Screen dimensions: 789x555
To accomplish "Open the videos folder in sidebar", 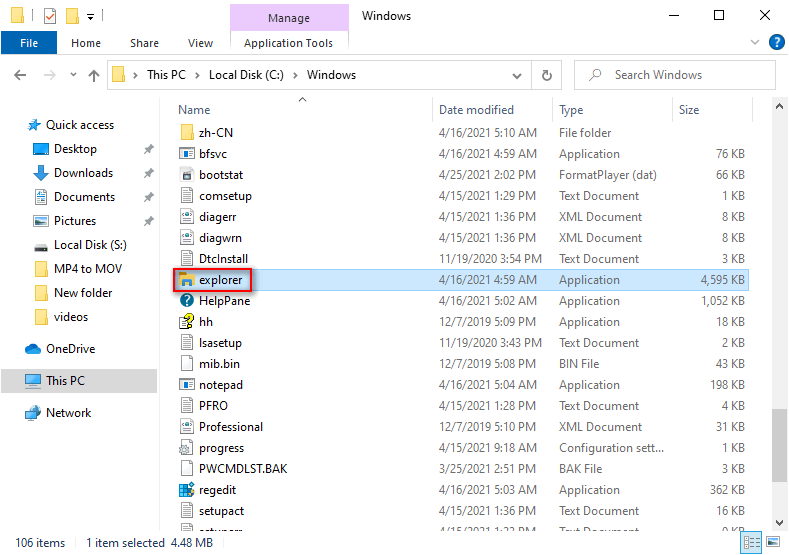I will pyautogui.click(x=71, y=317).
